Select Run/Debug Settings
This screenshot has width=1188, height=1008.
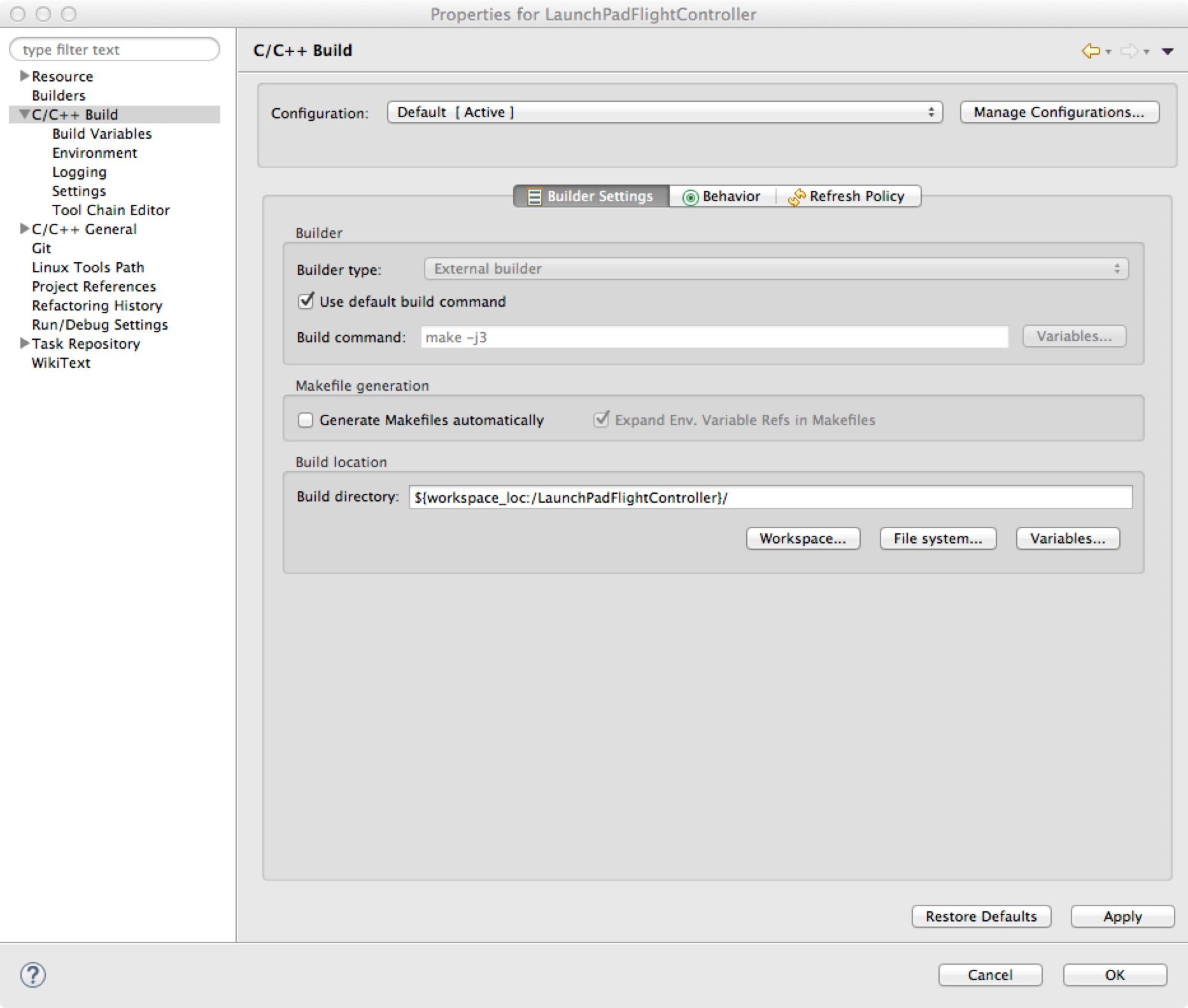point(100,325)
